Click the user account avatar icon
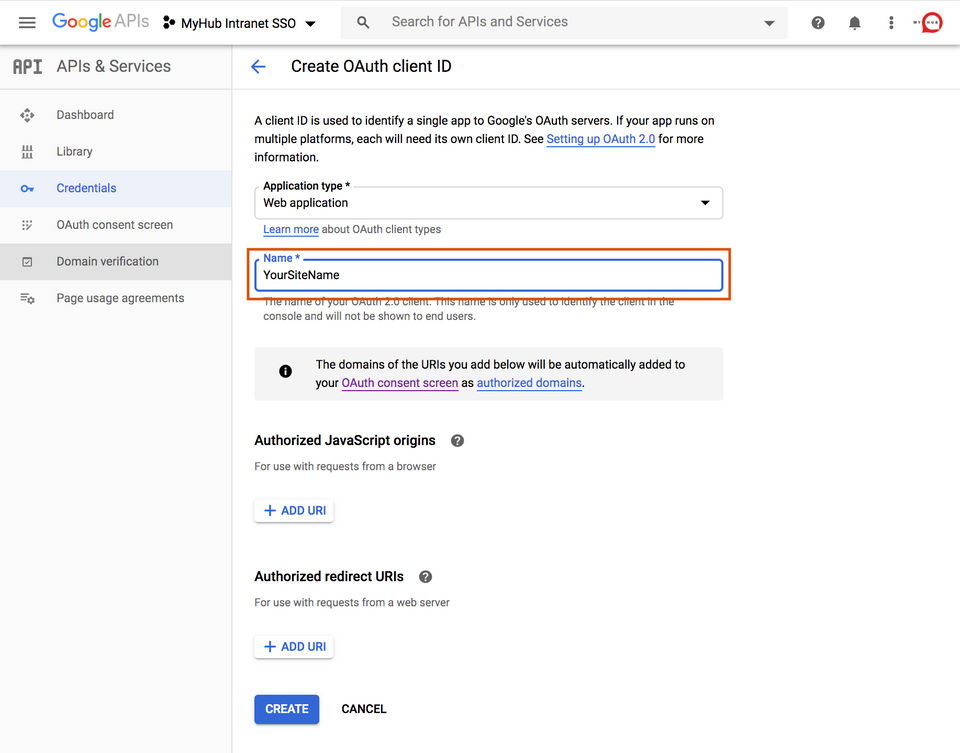The width and height of the screenshot is (960, 753). point(932,22)
